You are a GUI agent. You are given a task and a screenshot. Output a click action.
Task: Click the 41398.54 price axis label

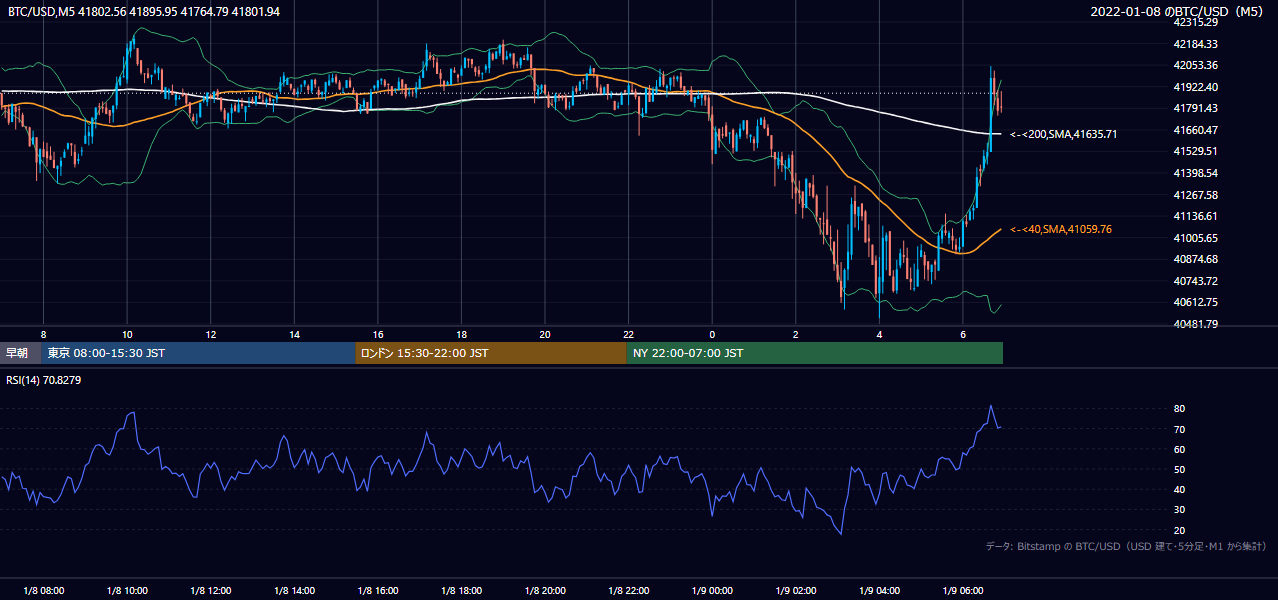coord(1196,173)
